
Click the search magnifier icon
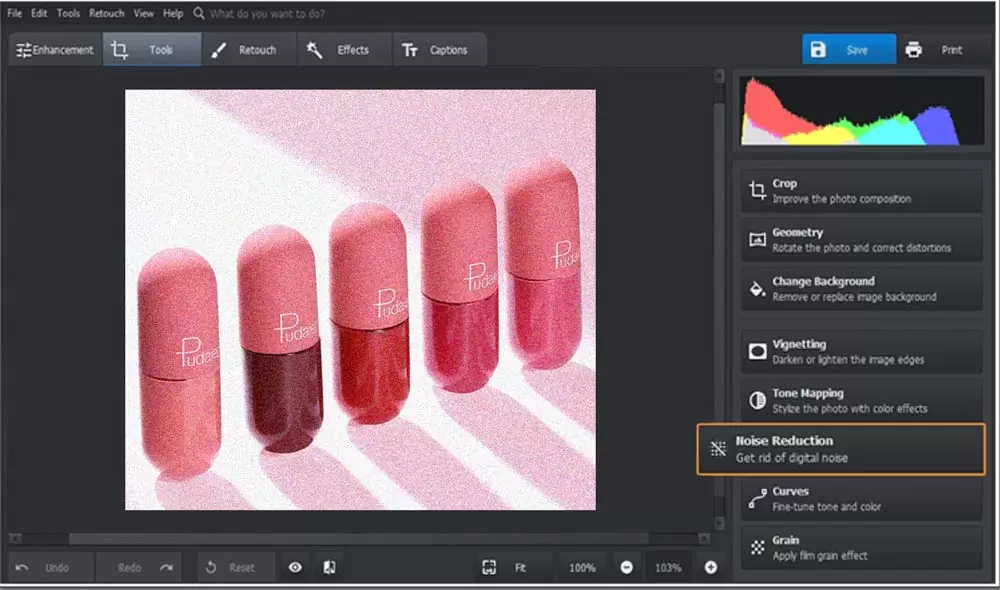point(199,13)
